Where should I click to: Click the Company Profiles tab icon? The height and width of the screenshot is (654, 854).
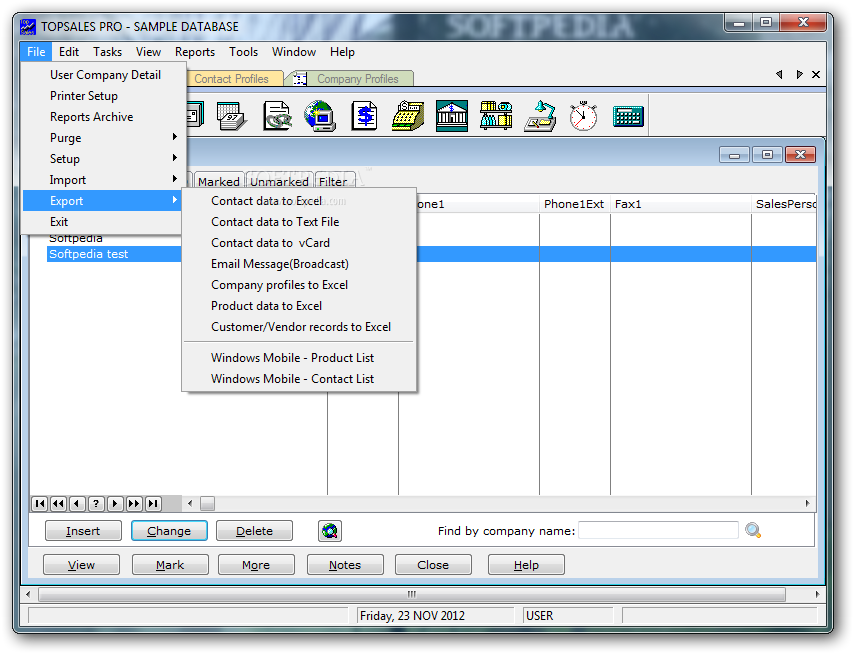(x=300, y=79)
